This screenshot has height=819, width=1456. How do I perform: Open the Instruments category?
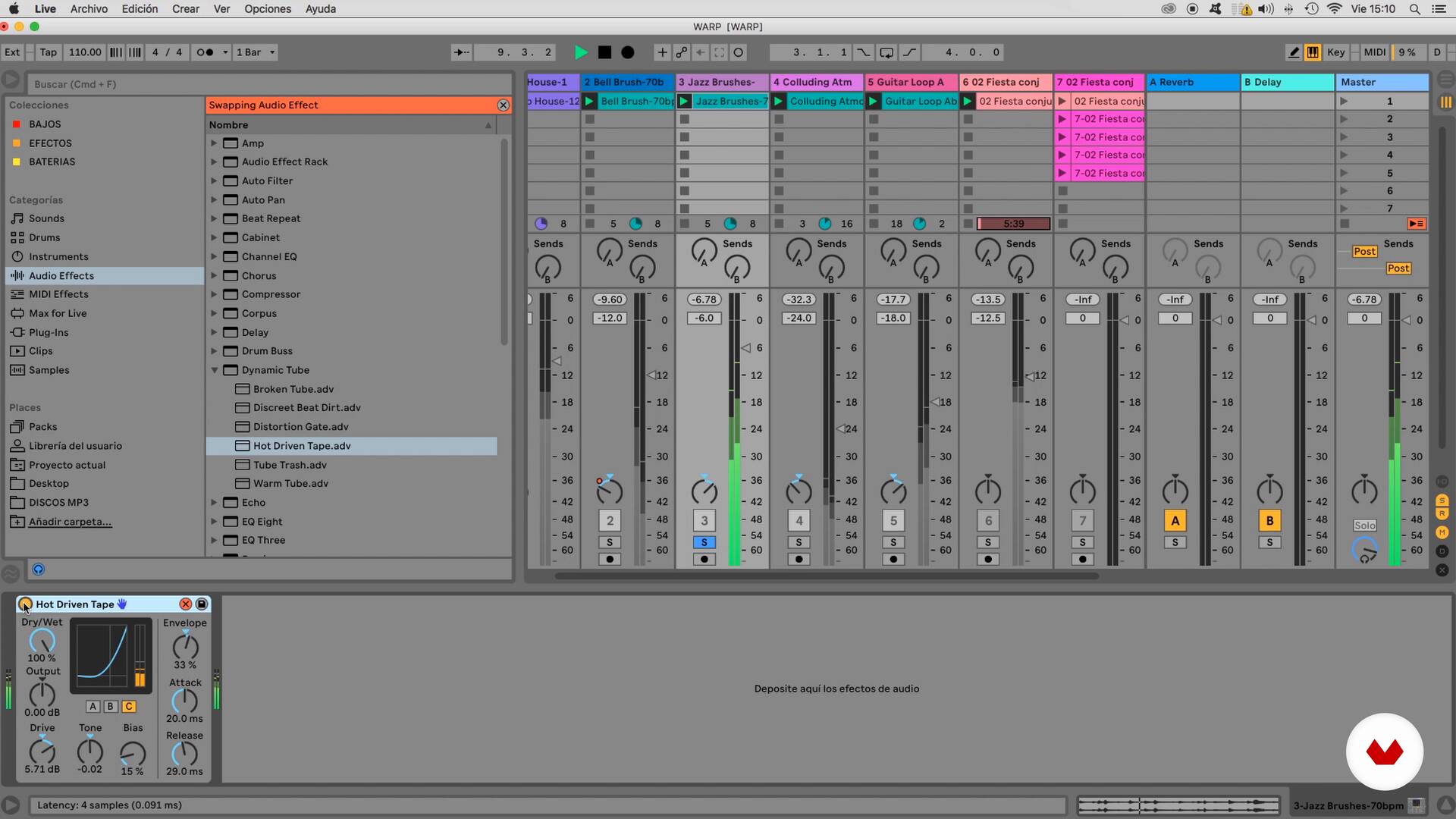58,257
